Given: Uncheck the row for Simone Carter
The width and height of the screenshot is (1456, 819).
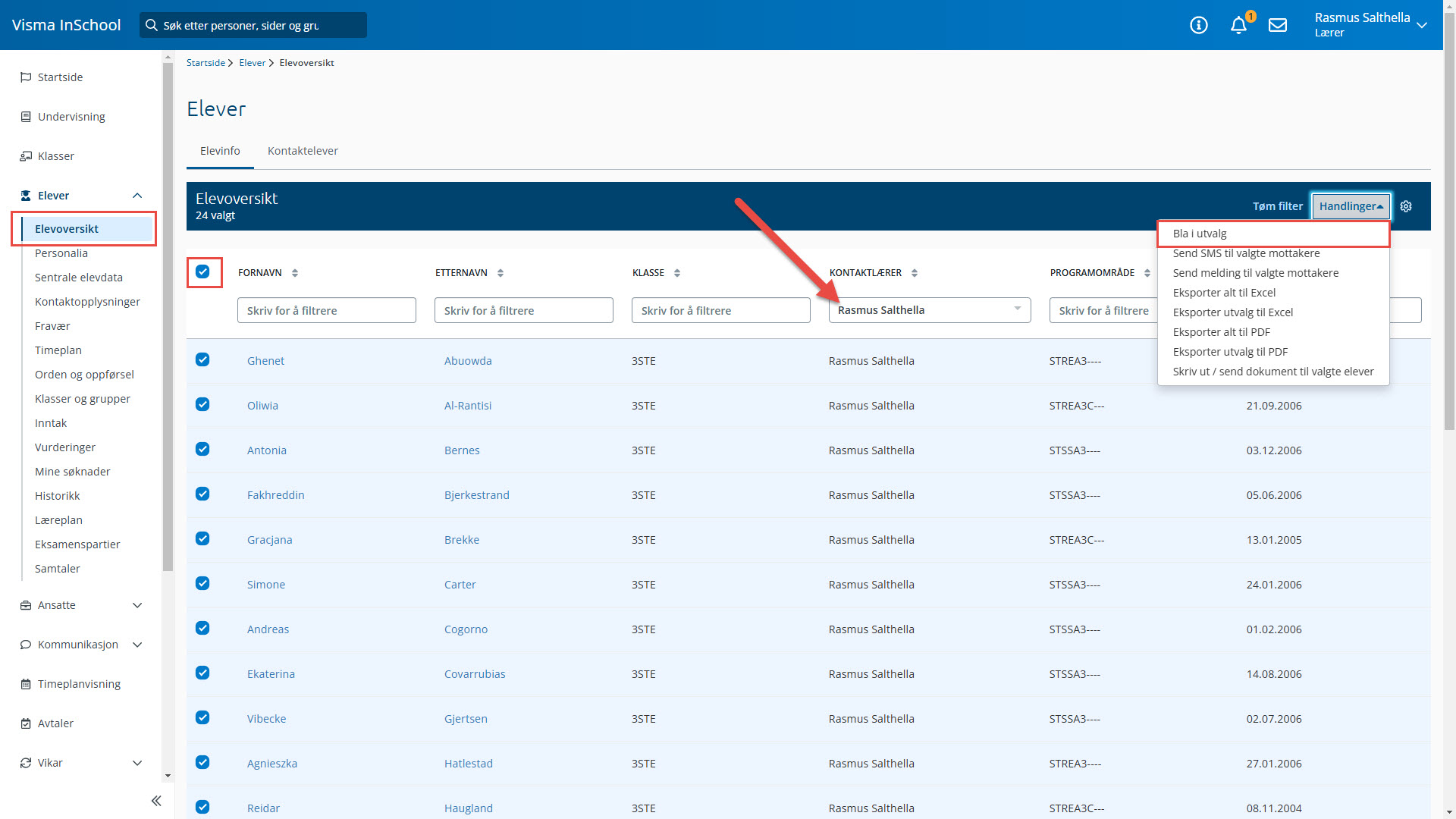Looking at the screenshot, I should tap(202, 584).
